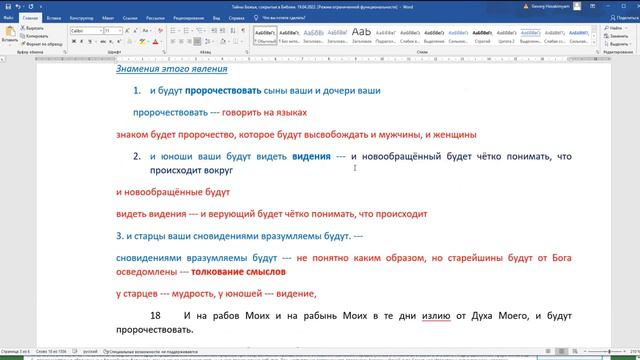Open ribbon display options
The width and height of the screenshot is (640, 360).
[592, 7]
